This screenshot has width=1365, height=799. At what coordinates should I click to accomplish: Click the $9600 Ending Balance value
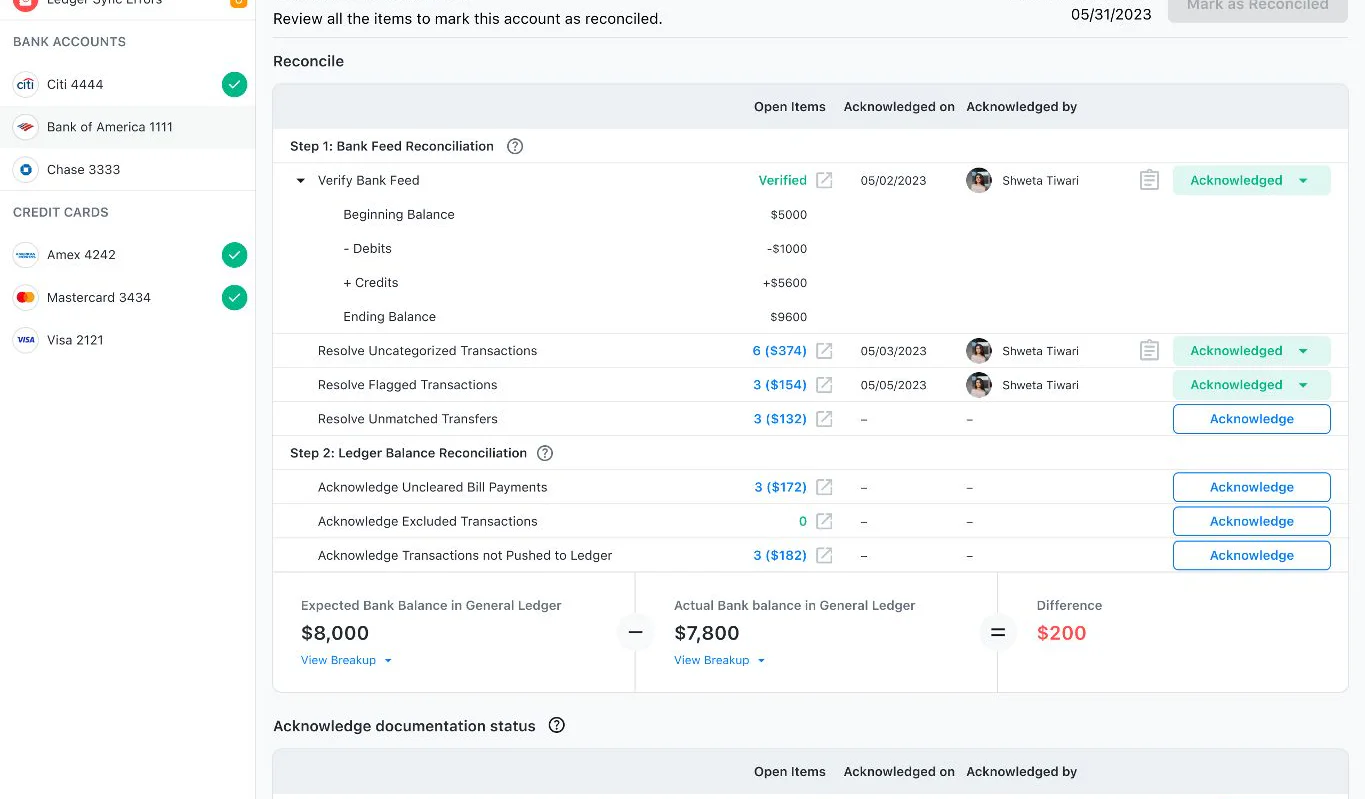(x=788, y=317)
